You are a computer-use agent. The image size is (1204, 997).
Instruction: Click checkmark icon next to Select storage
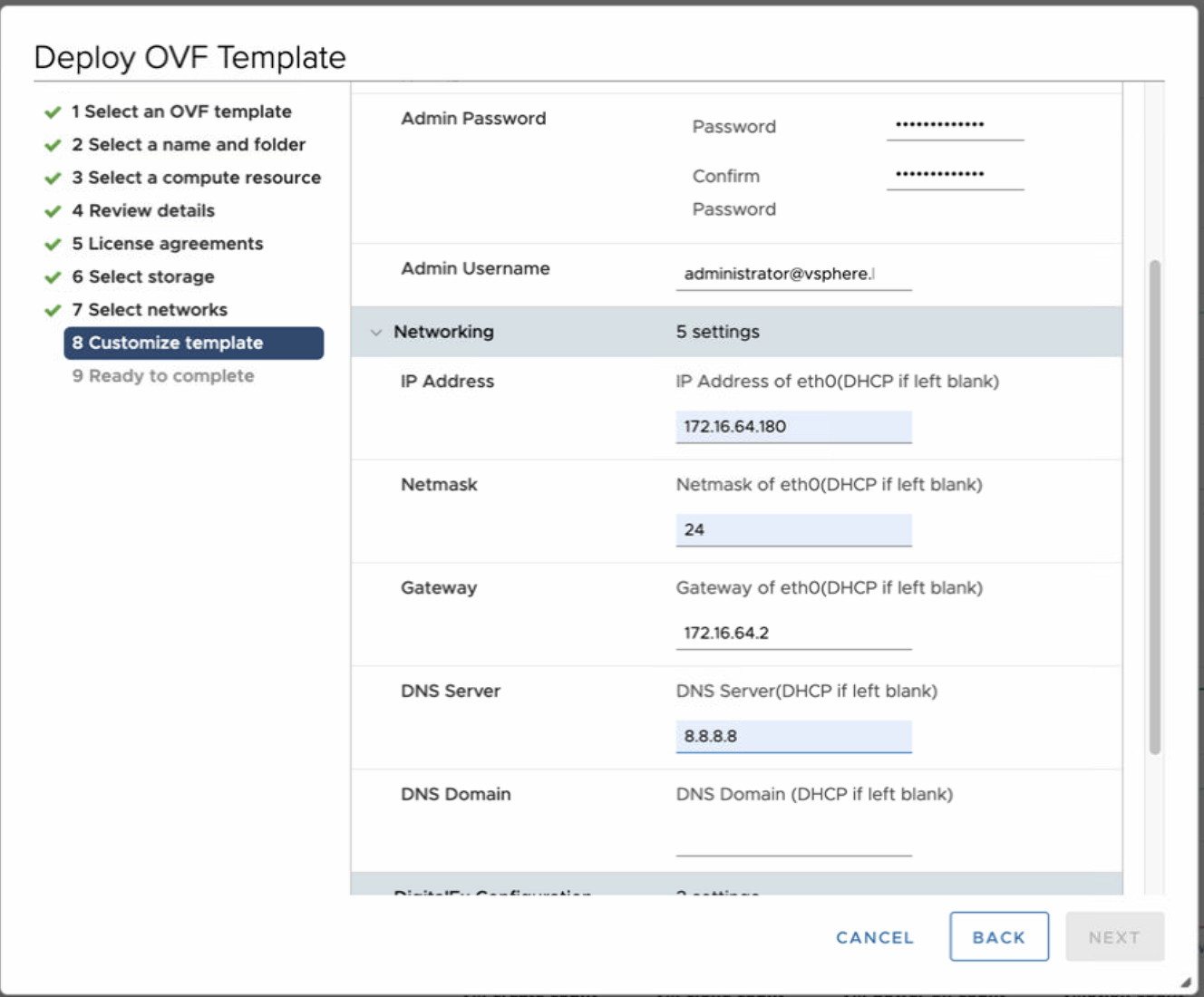(x=53, y=277)
